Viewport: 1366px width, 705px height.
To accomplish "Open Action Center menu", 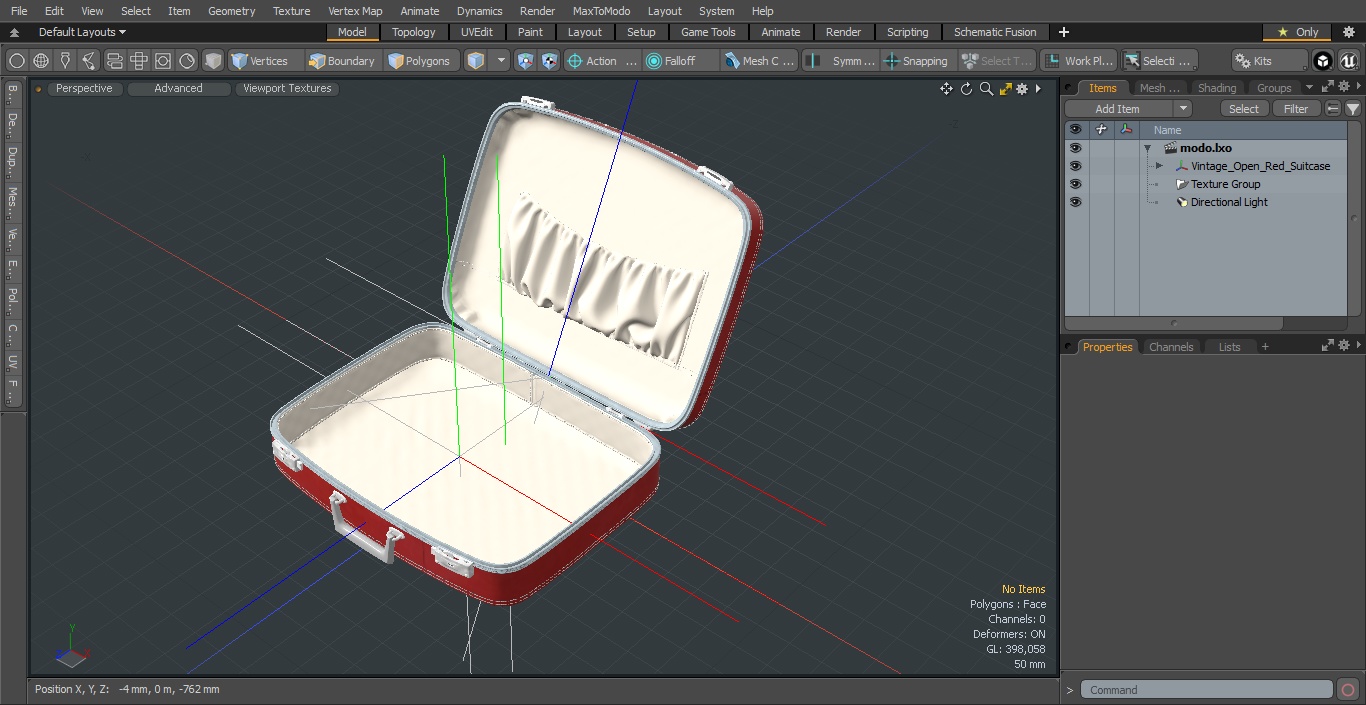I will pos(602,61).
